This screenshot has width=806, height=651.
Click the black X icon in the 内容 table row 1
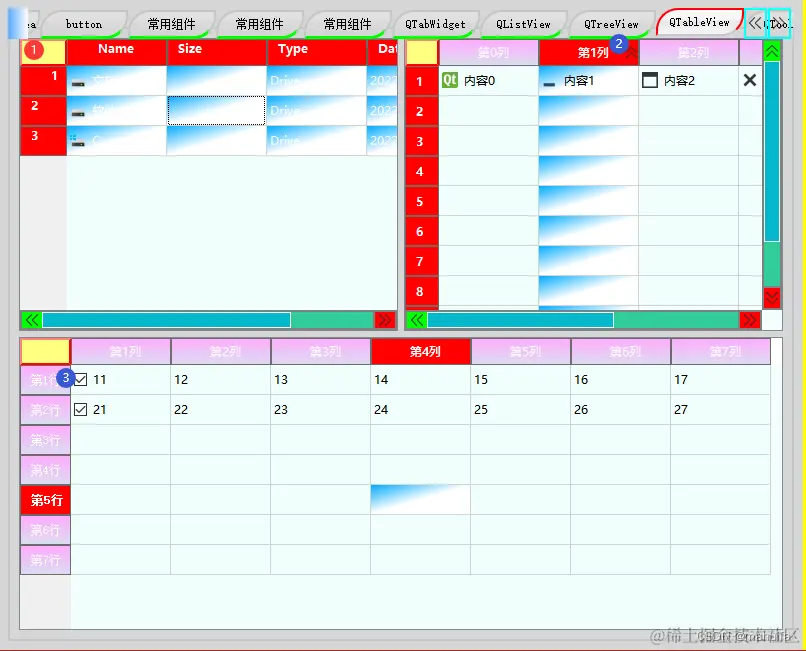coord(750,80)
